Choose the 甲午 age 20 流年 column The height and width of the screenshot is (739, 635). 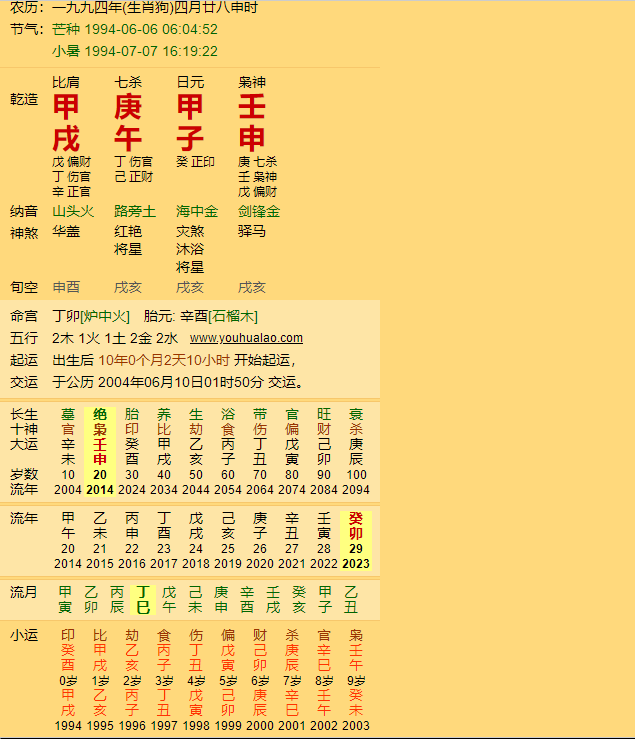click(x=68, y=541)
